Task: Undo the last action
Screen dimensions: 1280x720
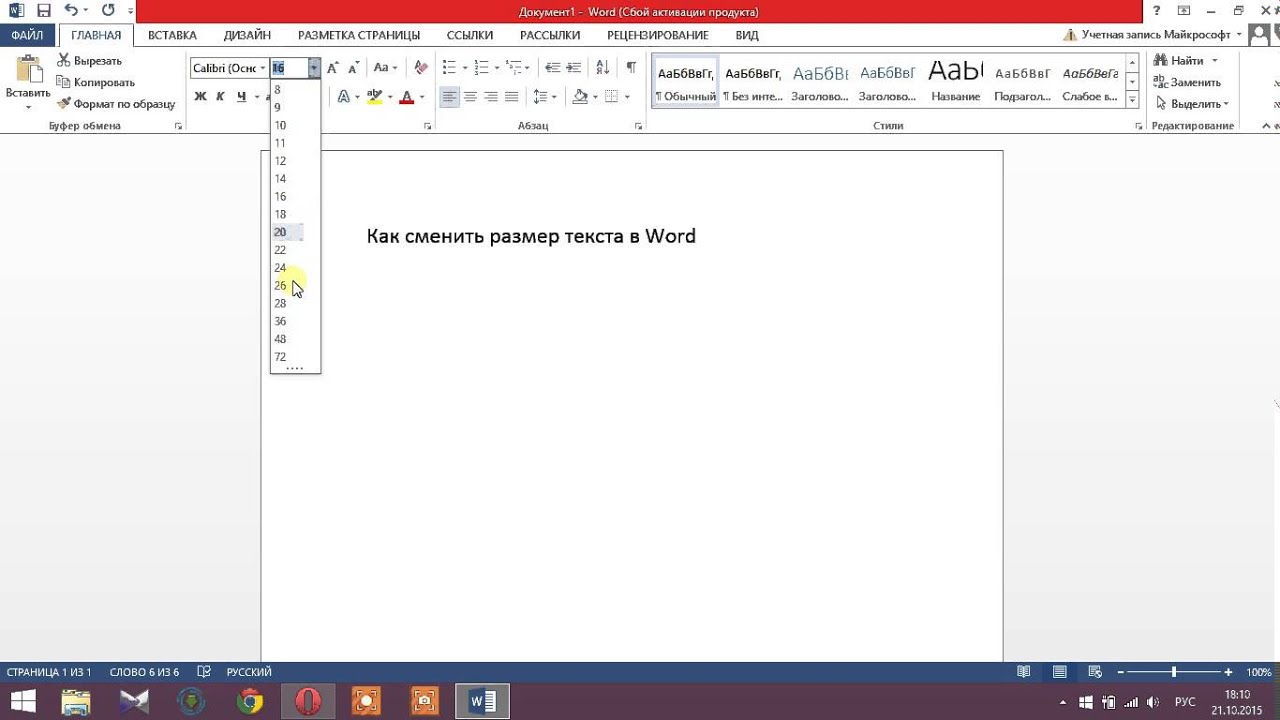Action: pyautogui.click(x=71, y=11)
